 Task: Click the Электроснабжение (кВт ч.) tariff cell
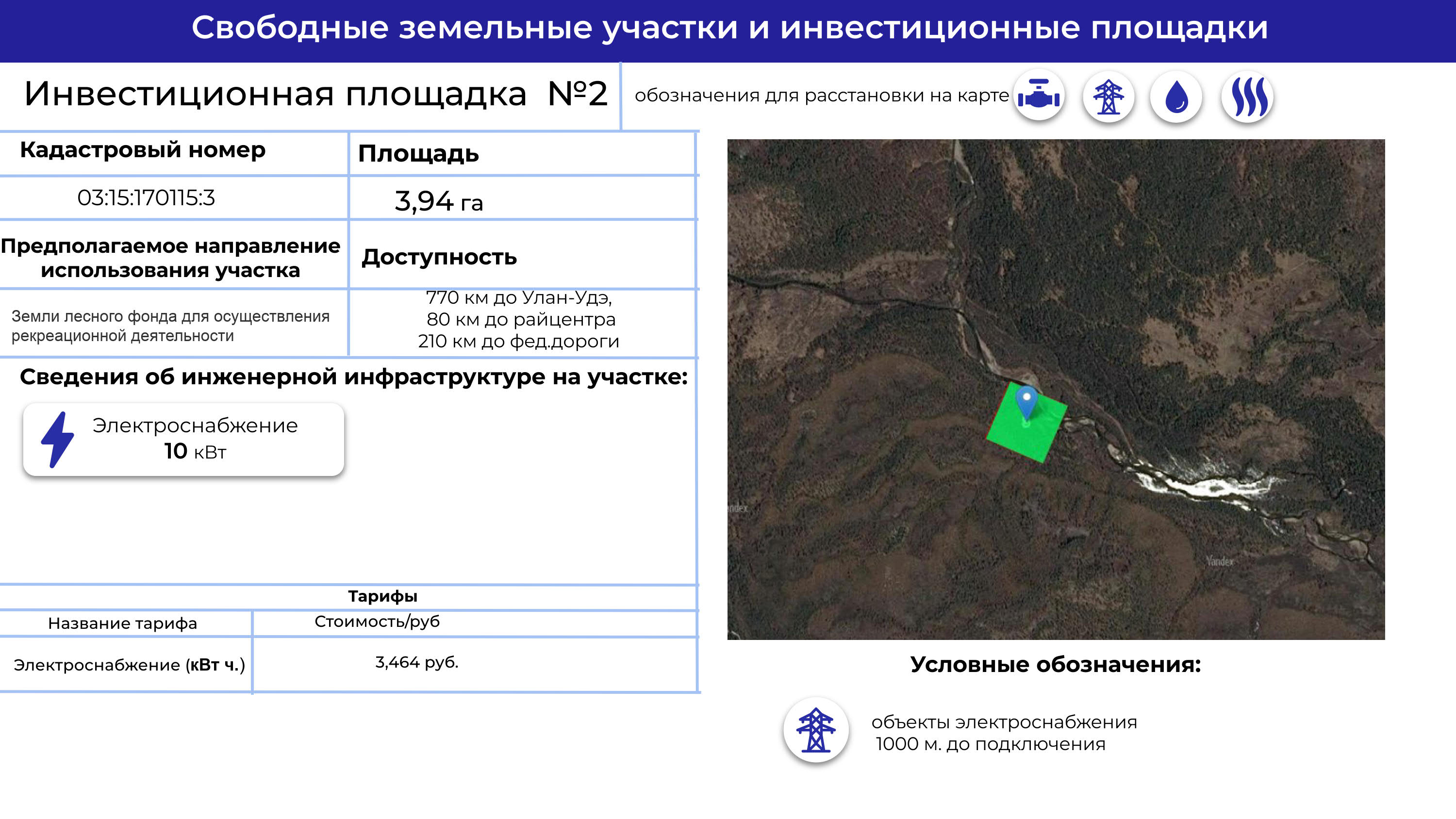[x=130, y=665]
